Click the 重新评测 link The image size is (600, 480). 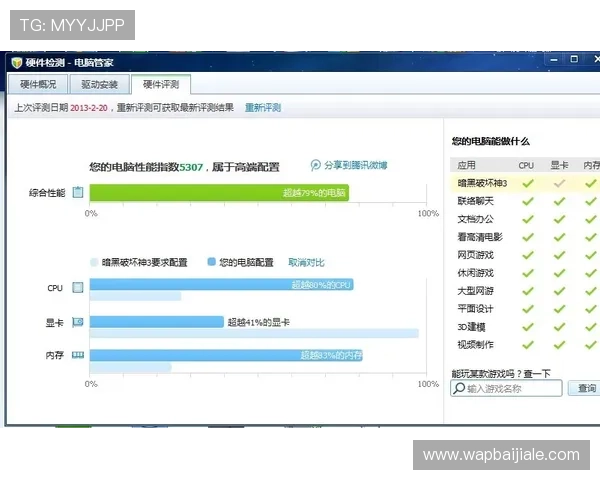point(263,108)
